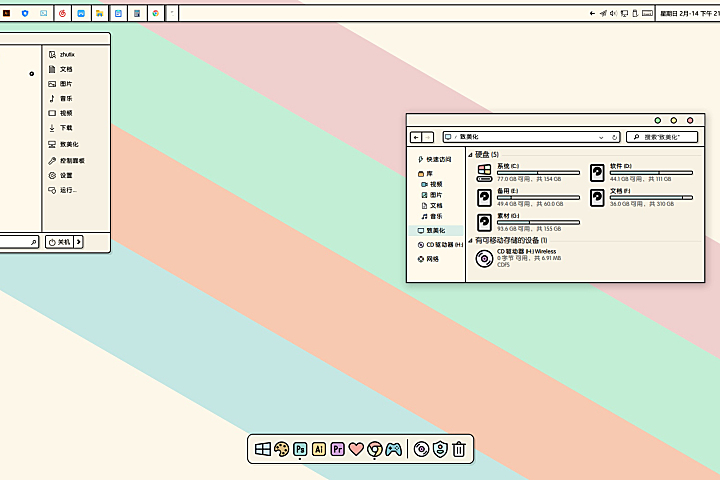
Task: Expand the address bar history dropdown
Action: coord(602,136)
